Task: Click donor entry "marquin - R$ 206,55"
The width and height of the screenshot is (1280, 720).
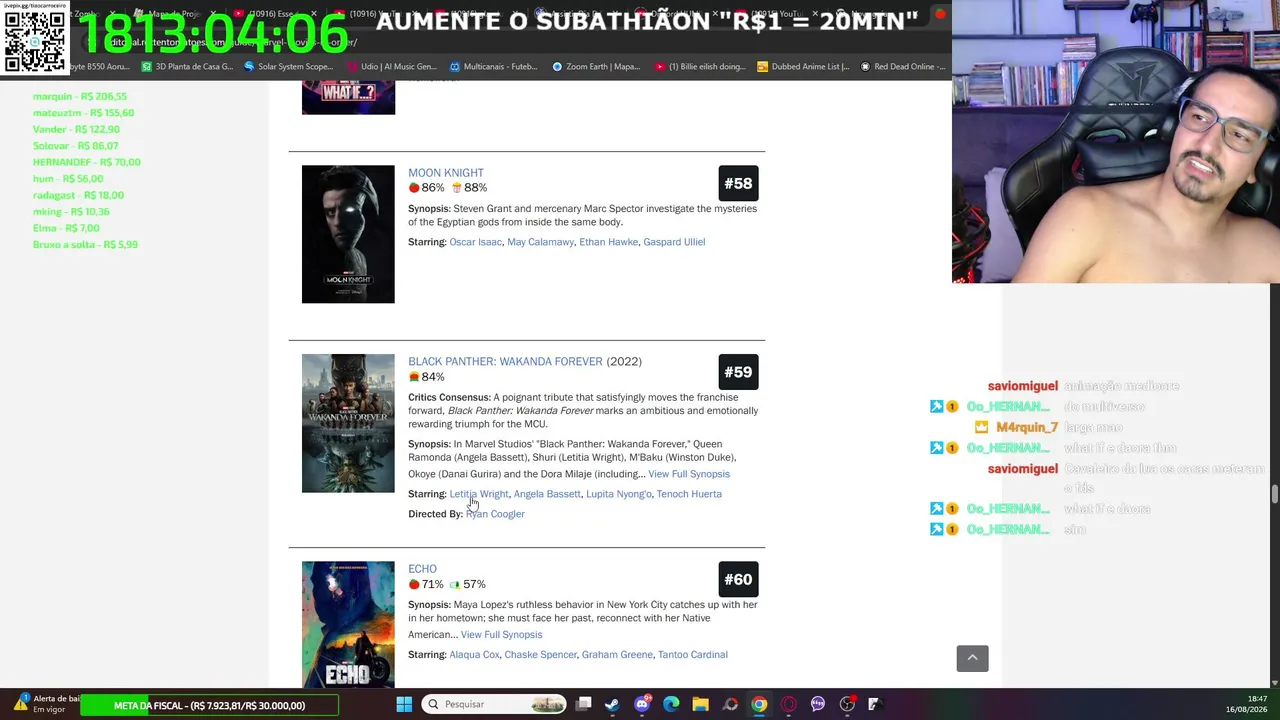Action: coord(80,96)
